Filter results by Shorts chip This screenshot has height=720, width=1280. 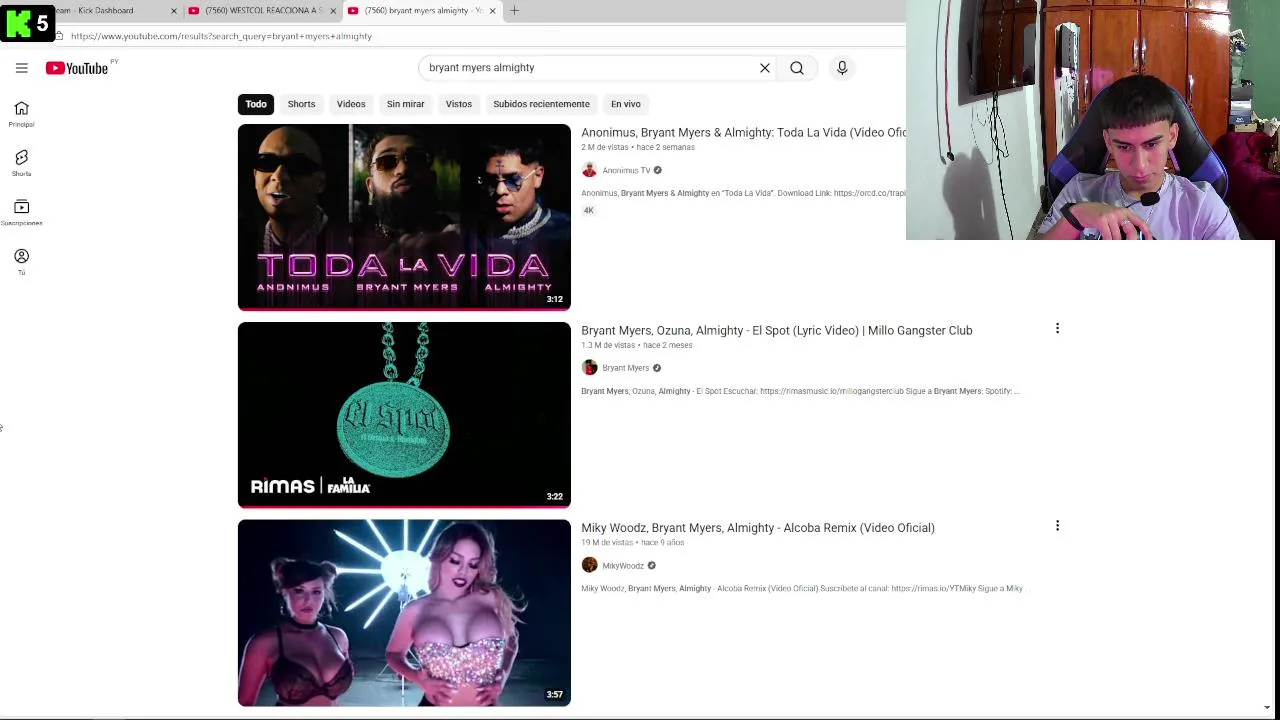301,104
